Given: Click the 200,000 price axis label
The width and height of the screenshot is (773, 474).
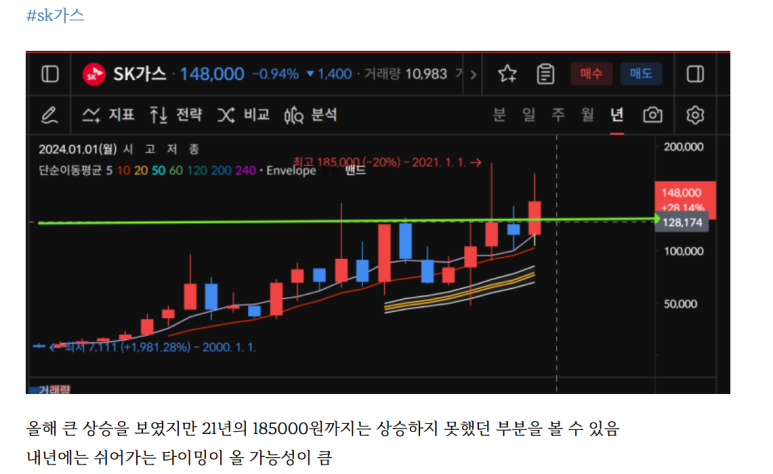Looking at the screenshot, I should 683,146.
